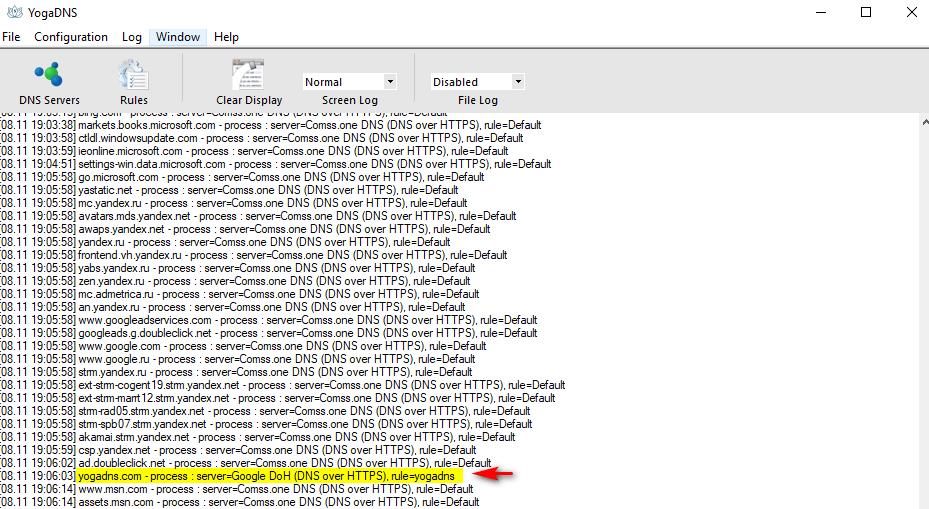Open the Window menu
This screenshot has height=509, width=929.
[x=178, y=37]
